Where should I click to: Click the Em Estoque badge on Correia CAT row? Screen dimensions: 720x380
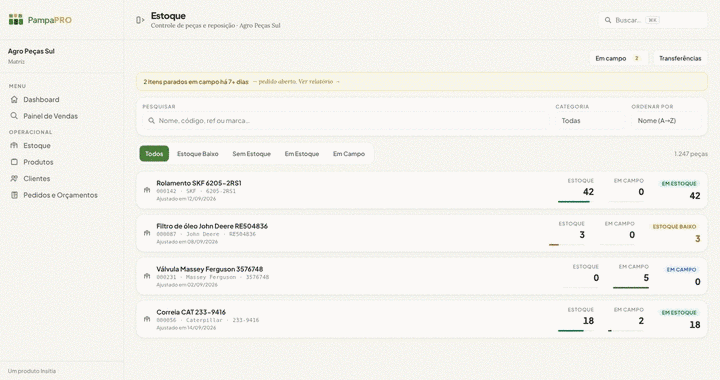point(679,313)
